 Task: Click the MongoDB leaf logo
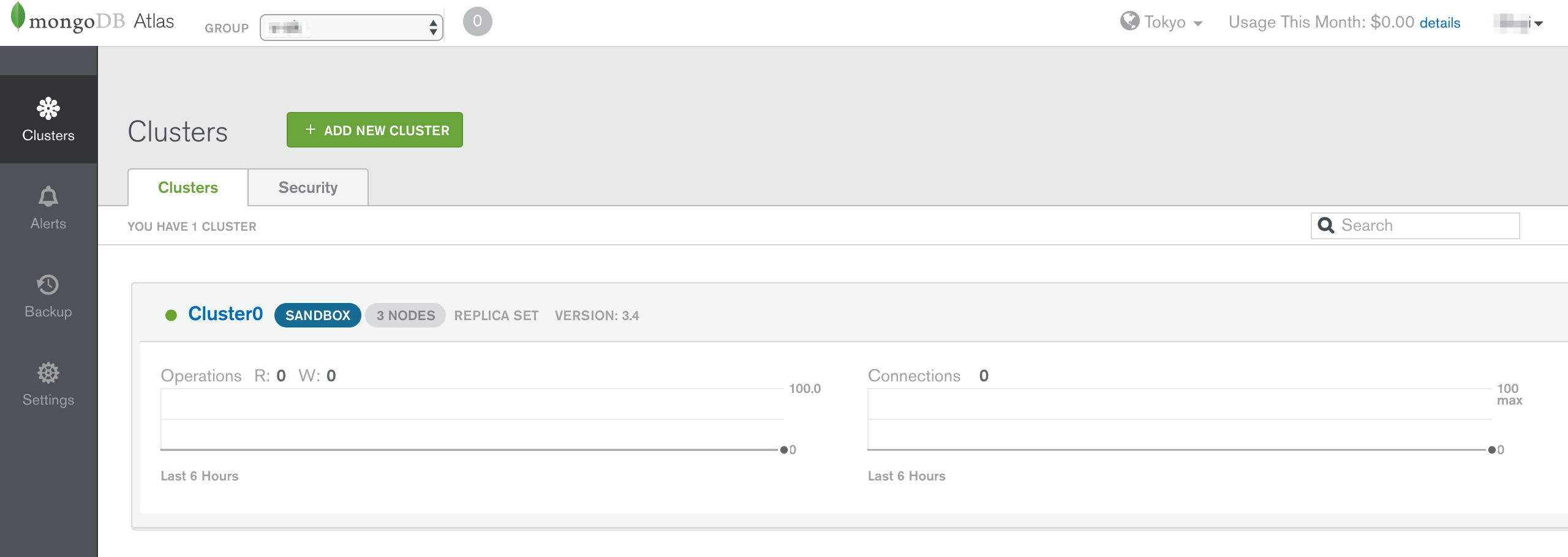tap(18, 17)
